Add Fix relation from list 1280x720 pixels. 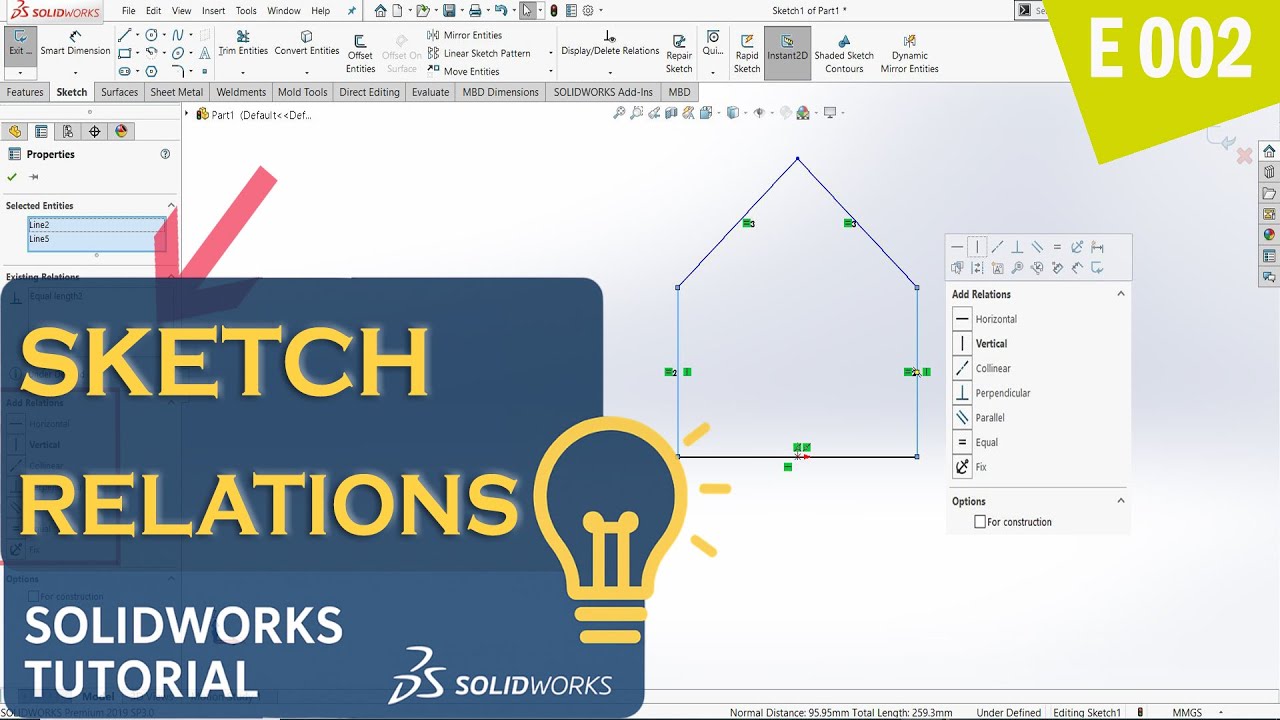(x=971, y=467)
